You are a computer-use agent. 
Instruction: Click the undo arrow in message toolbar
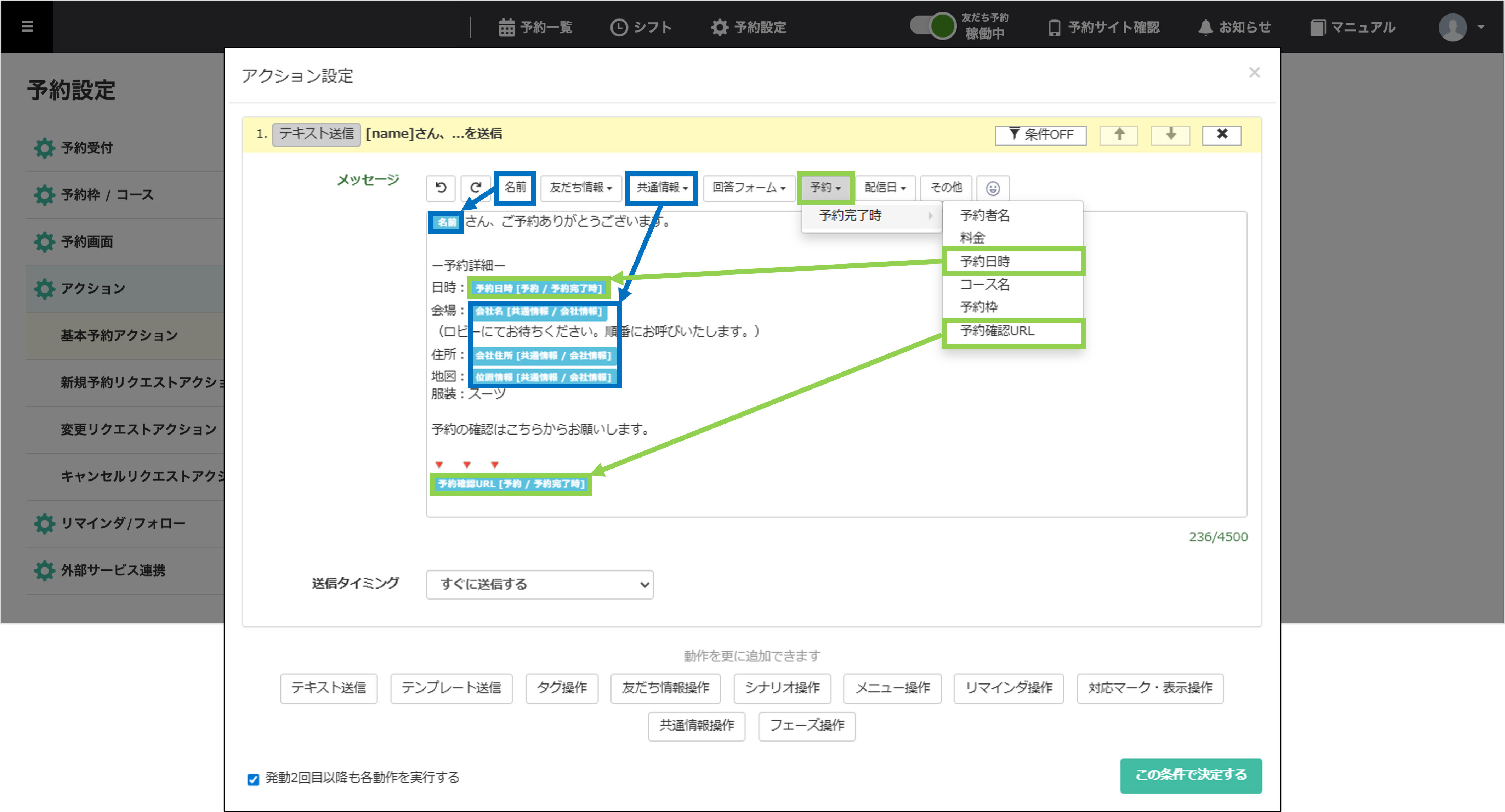coord(441,188)
